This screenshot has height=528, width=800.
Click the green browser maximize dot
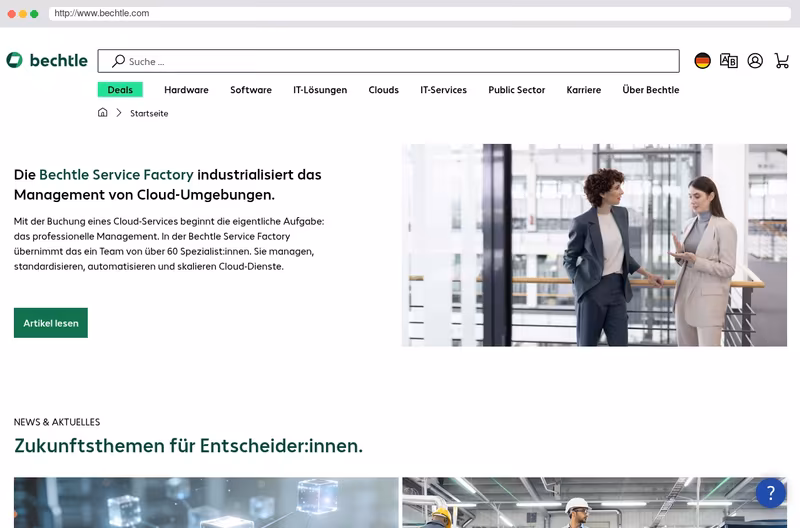click(34, 14)
